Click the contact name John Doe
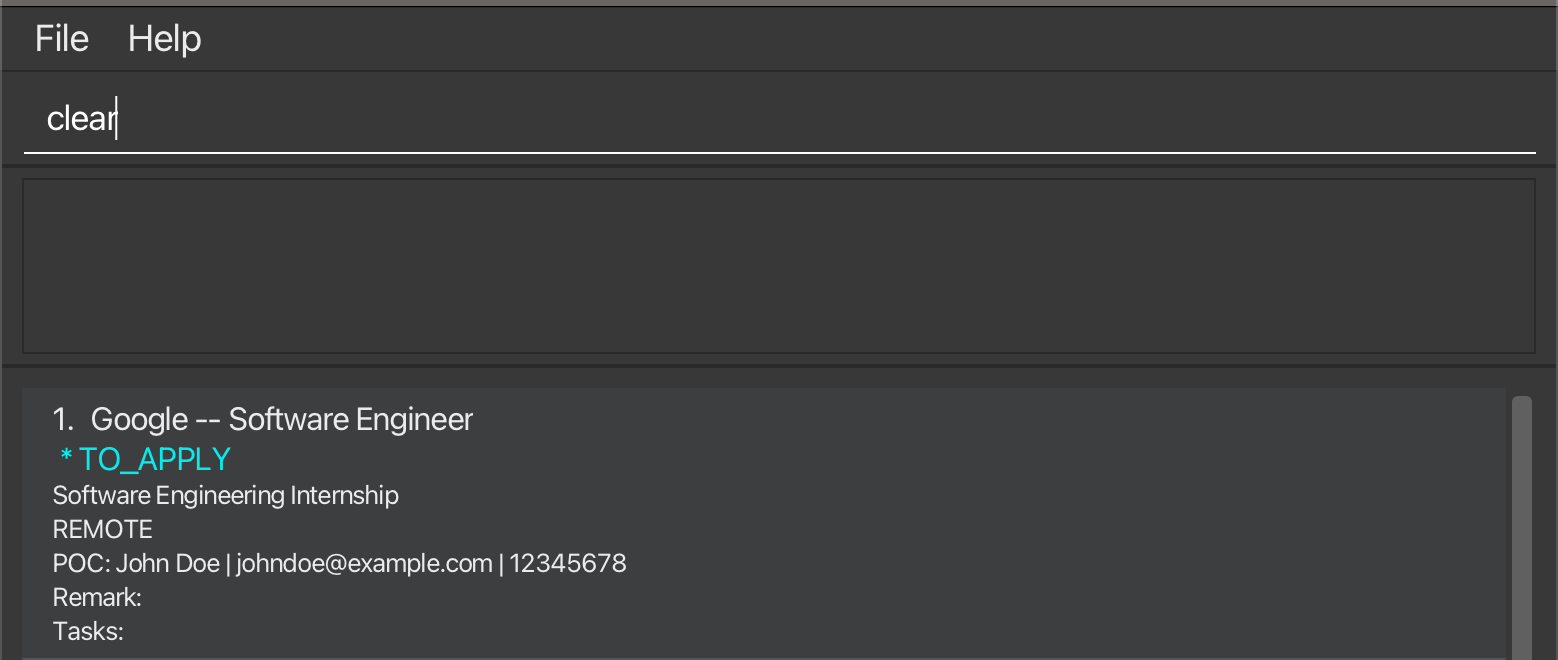This screenshot has width=1558, height=660. pyautogui.click(x=168, y=564)
